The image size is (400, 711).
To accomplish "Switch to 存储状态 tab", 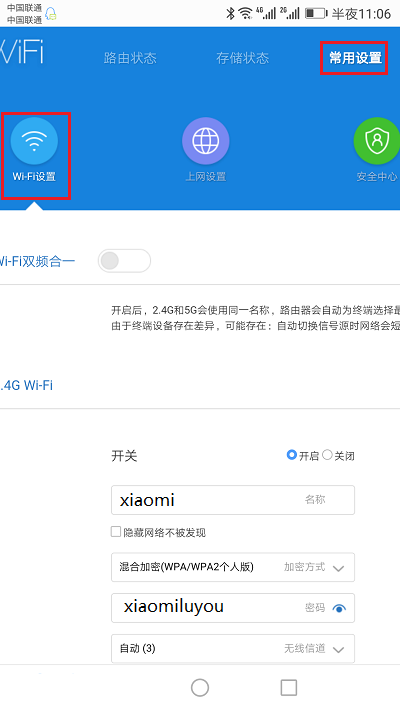I will [x=243, y=58].
